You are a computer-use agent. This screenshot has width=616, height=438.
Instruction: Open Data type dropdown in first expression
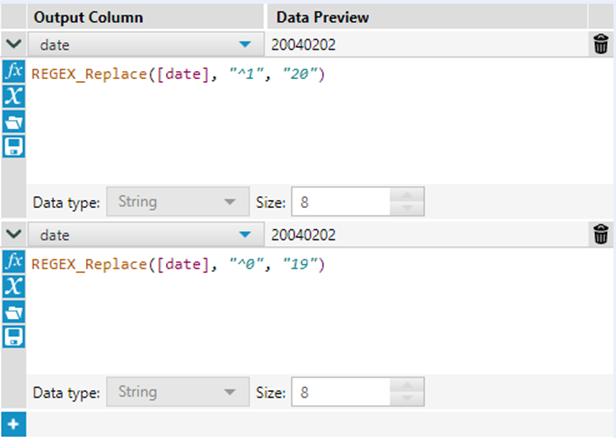[x=176, y=202]
